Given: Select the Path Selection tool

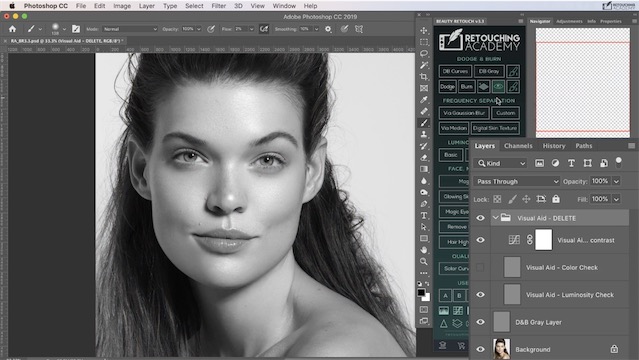Looking at the screenshot, I should 424,227.
